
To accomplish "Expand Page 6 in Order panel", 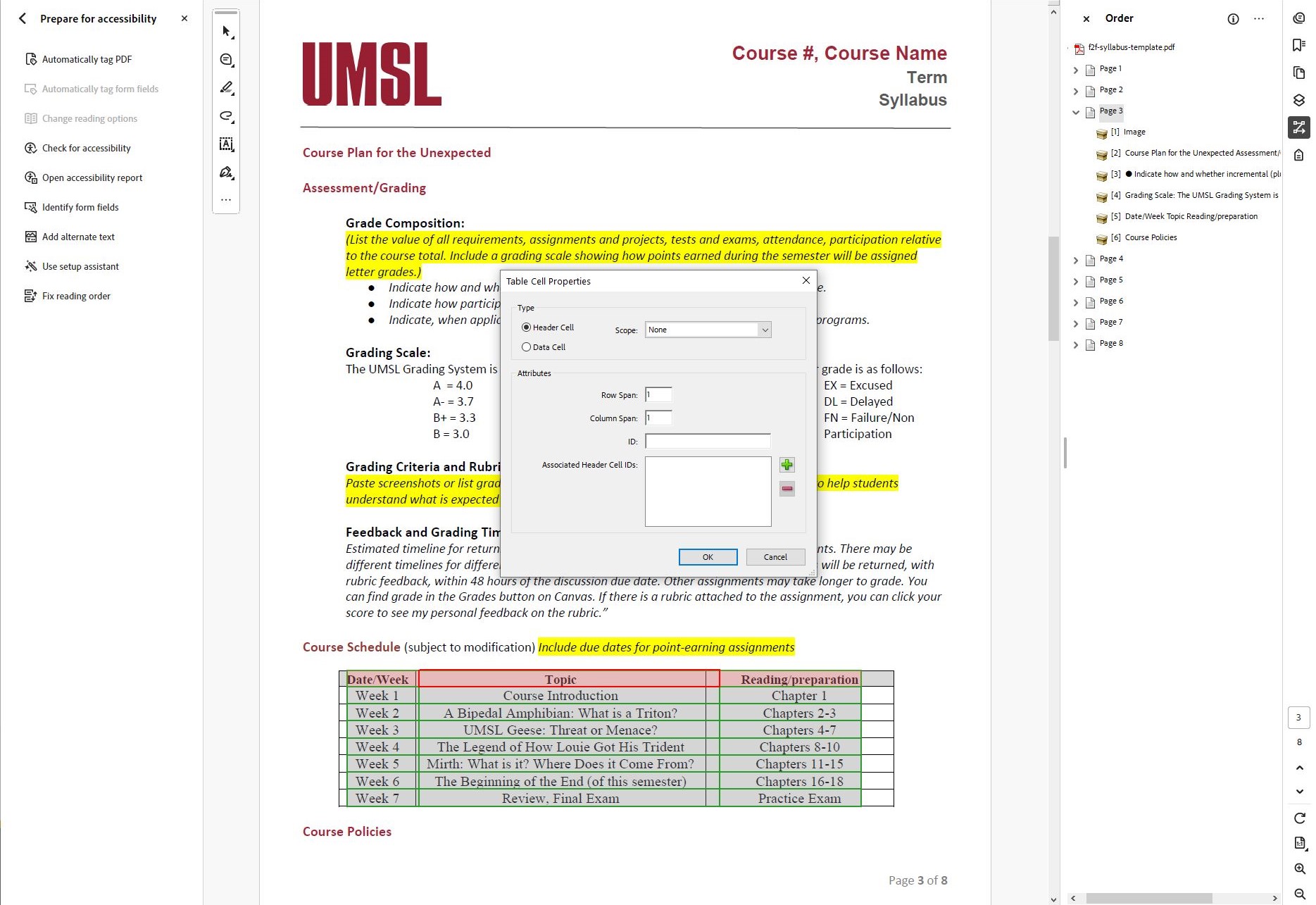I will pos(1075,302).
